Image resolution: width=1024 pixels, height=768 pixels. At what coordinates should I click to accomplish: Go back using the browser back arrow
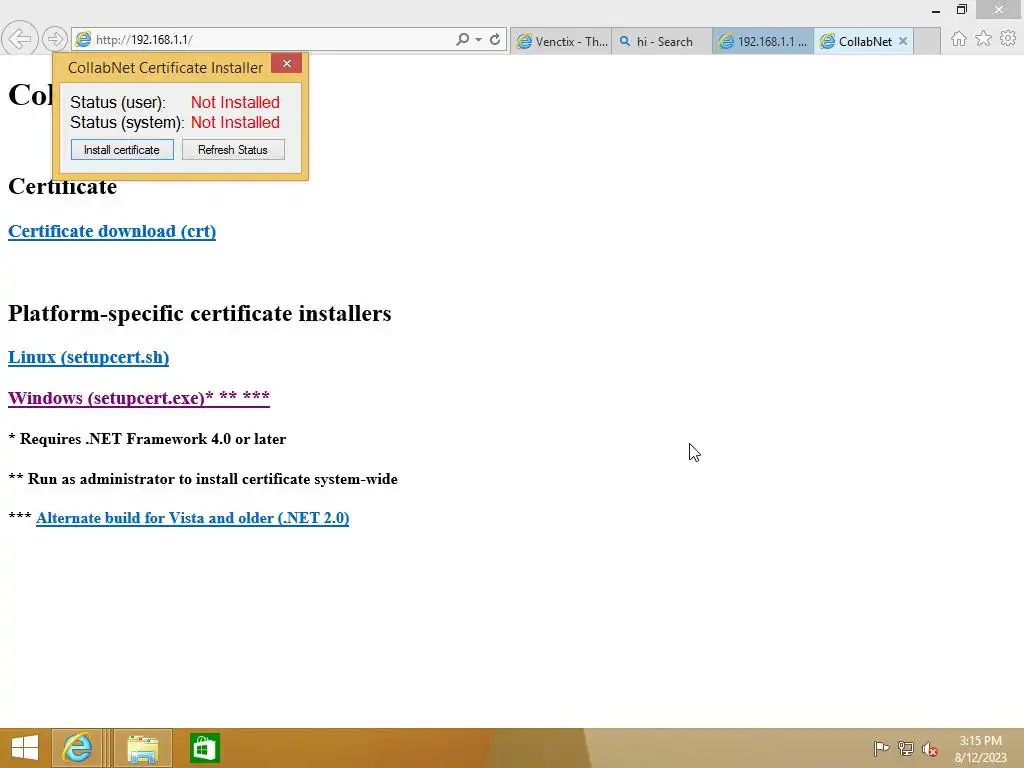(x=20, y=39)
